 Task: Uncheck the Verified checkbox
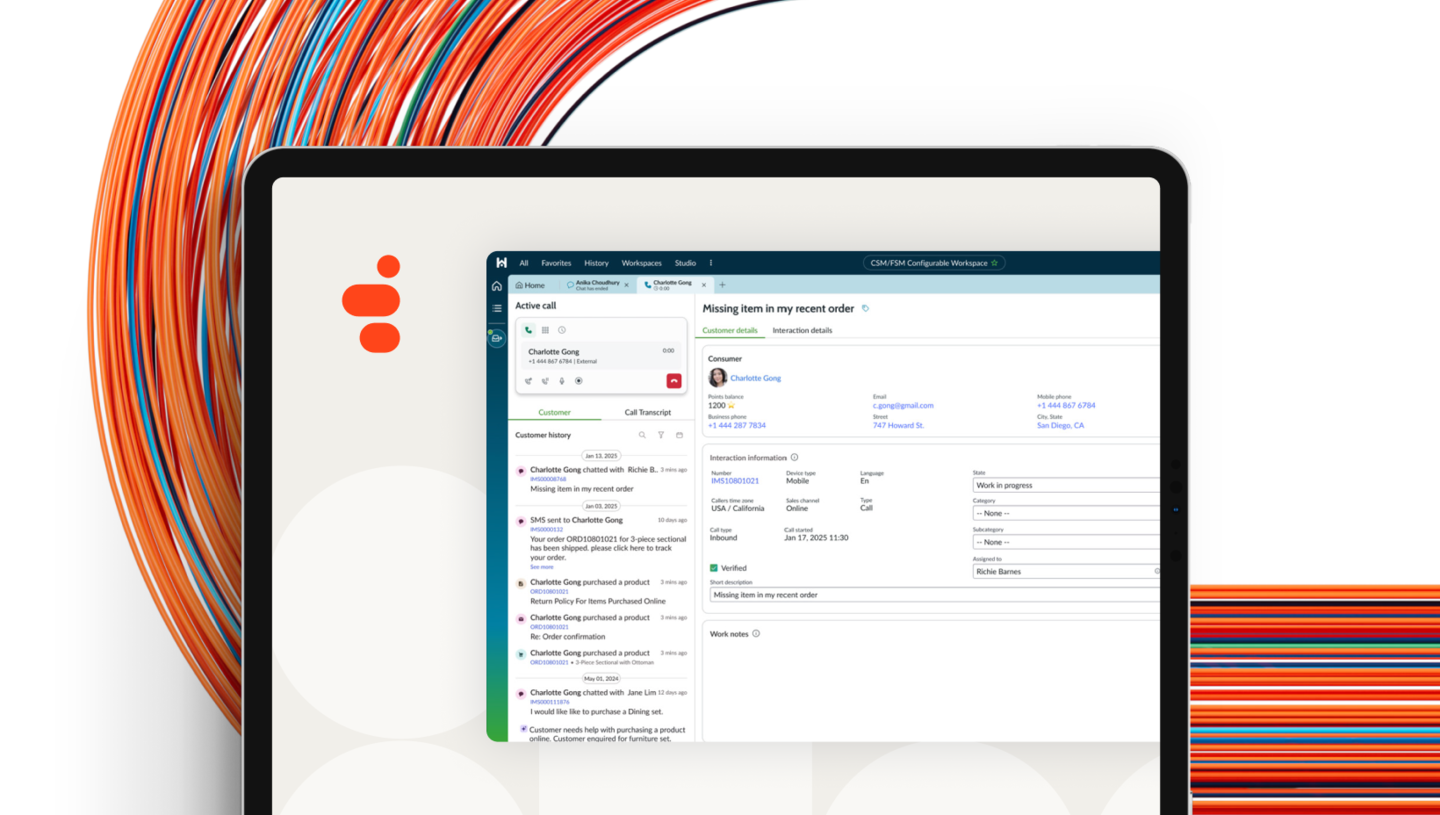712,567
